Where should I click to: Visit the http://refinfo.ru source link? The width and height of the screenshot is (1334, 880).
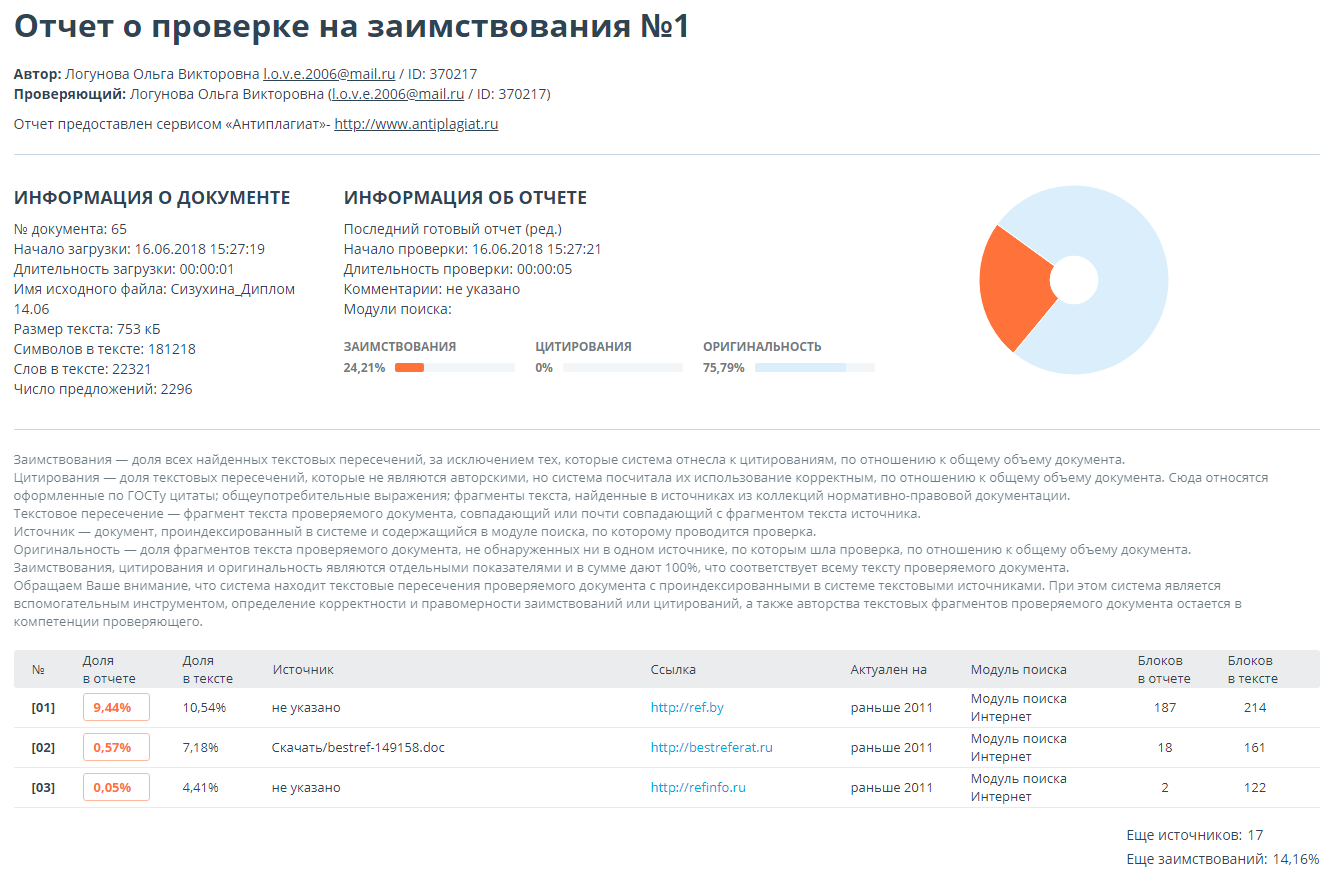tap(698, 788)
